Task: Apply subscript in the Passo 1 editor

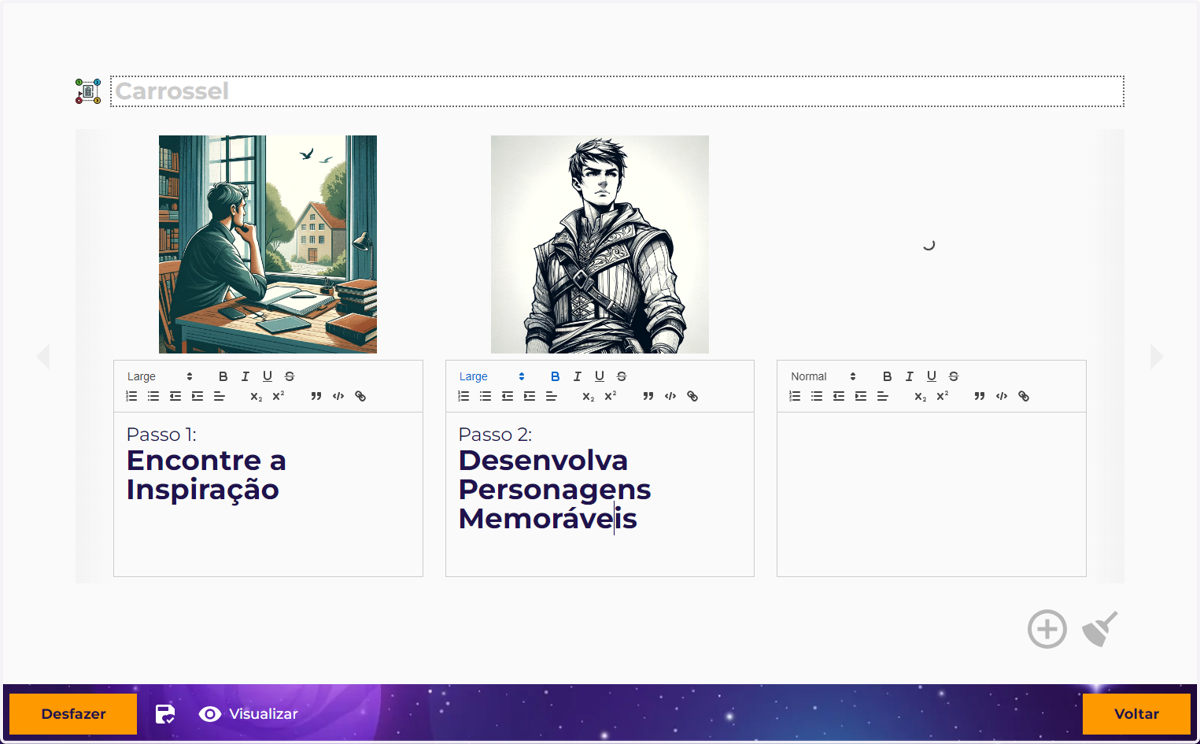Action: (x=256, y=397)
